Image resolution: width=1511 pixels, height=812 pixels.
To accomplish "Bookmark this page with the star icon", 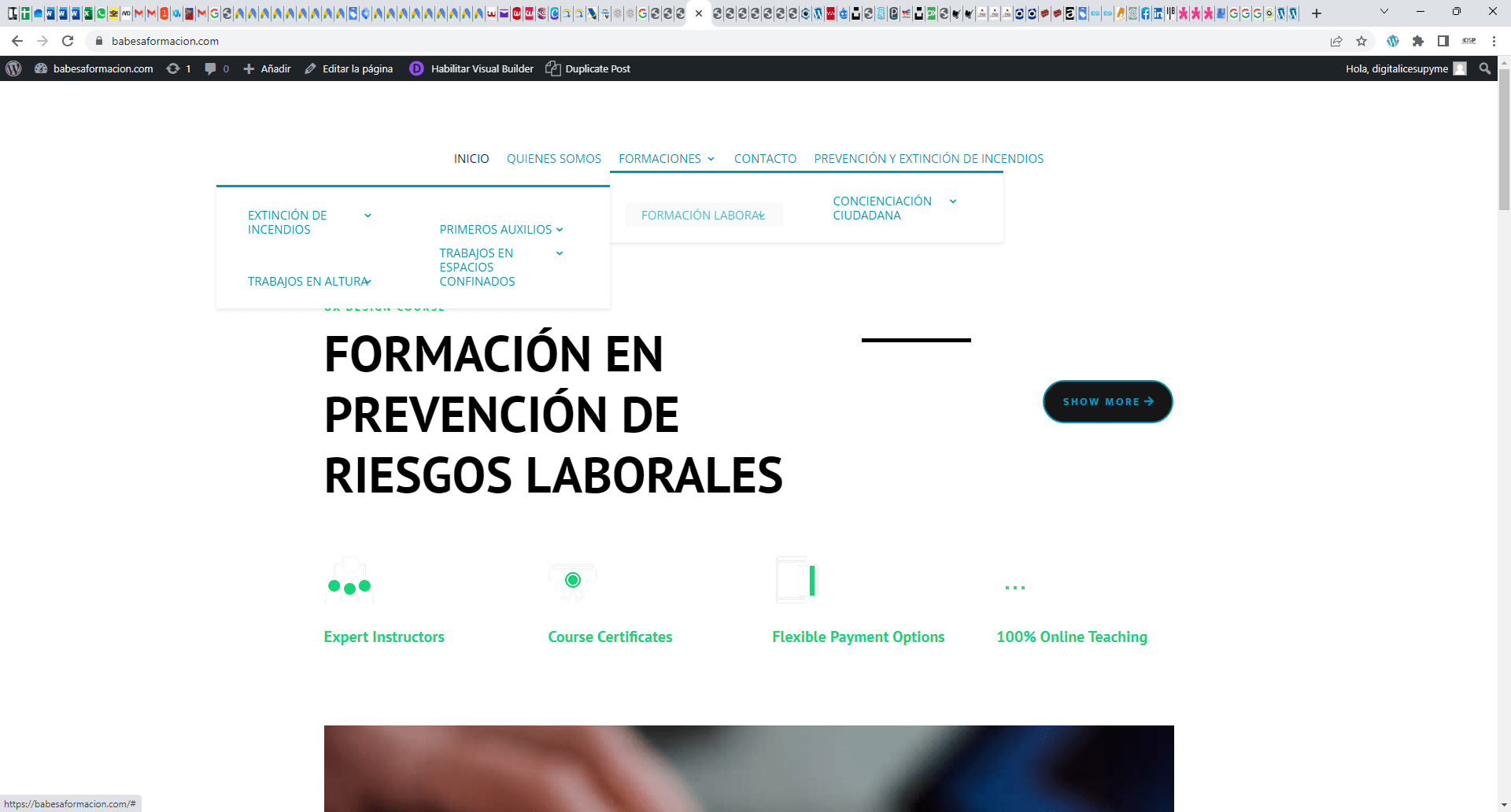I will (x=1361, y=41).
